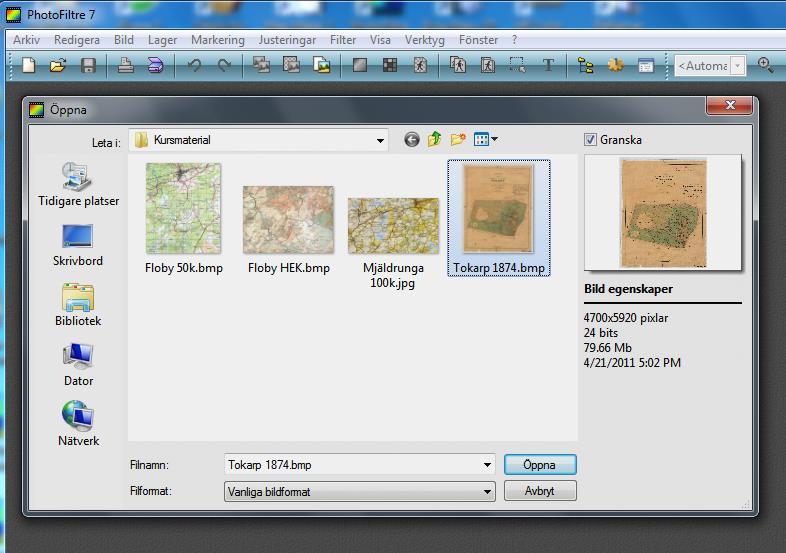Toggle the Granska preview checkbox
This screenshot has height=553, width=786.
pyautogui.click(x=591, y=139)
